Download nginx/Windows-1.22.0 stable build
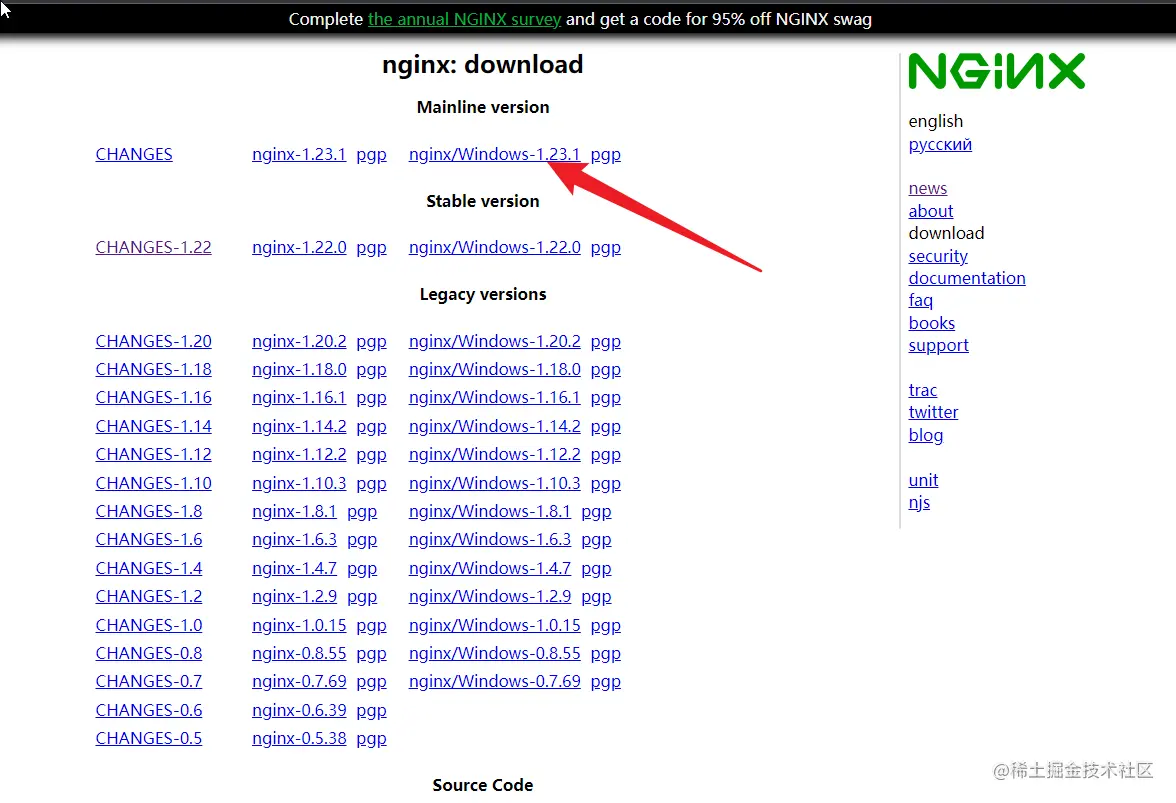Image resolution: width=1176 pixels, height=803 pixels. tap(494, 247)
